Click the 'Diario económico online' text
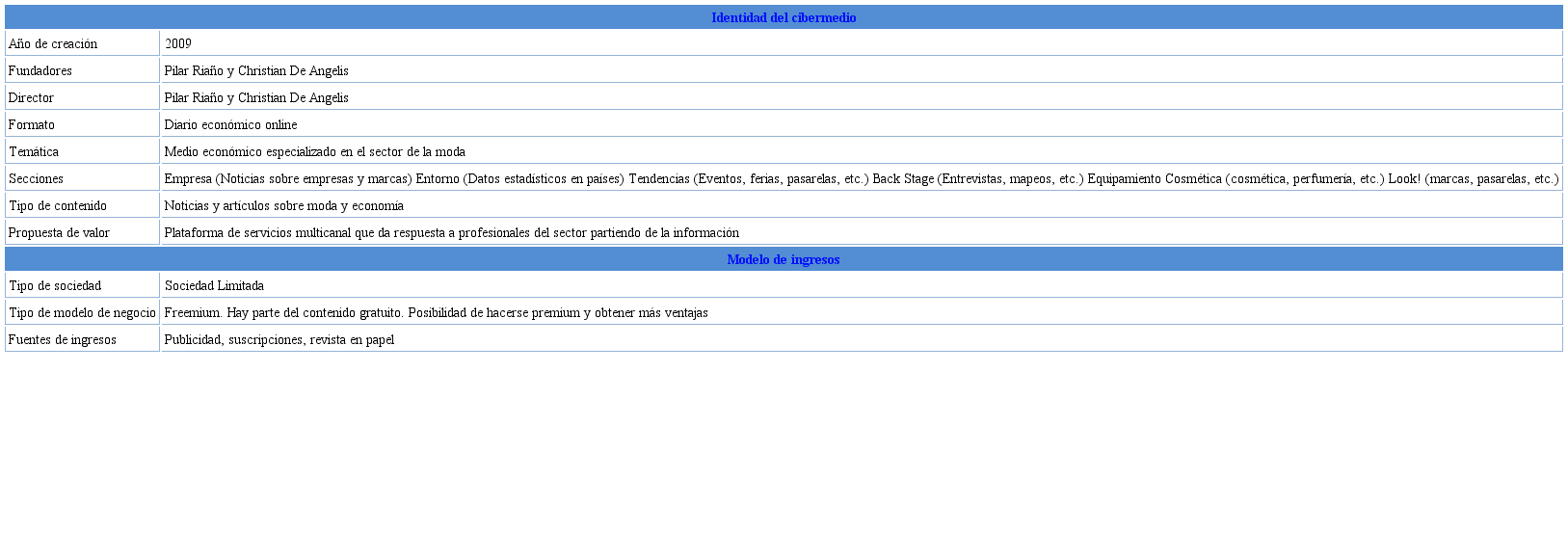The height and width of the screenshot is (558, 1568). click(x=230, y=124)
